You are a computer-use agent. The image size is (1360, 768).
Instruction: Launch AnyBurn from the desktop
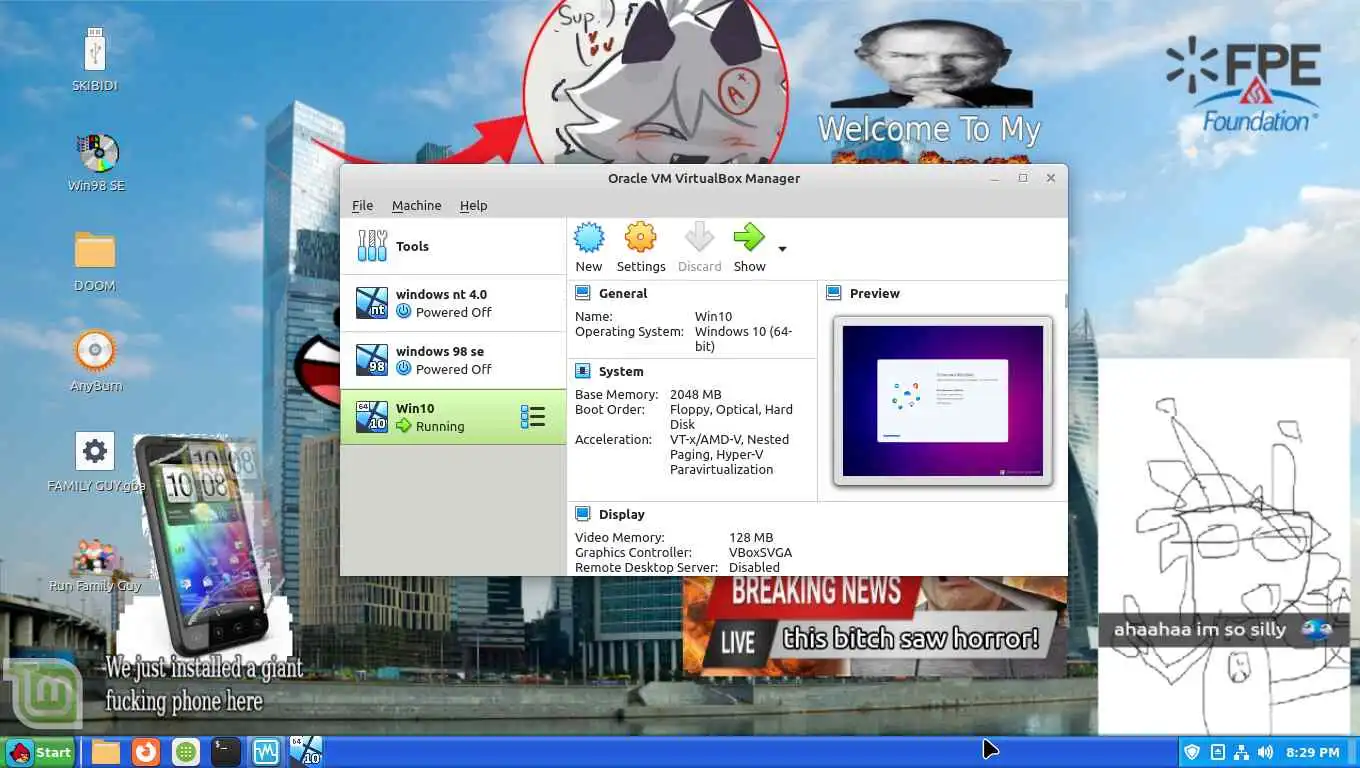pos(95,361)
